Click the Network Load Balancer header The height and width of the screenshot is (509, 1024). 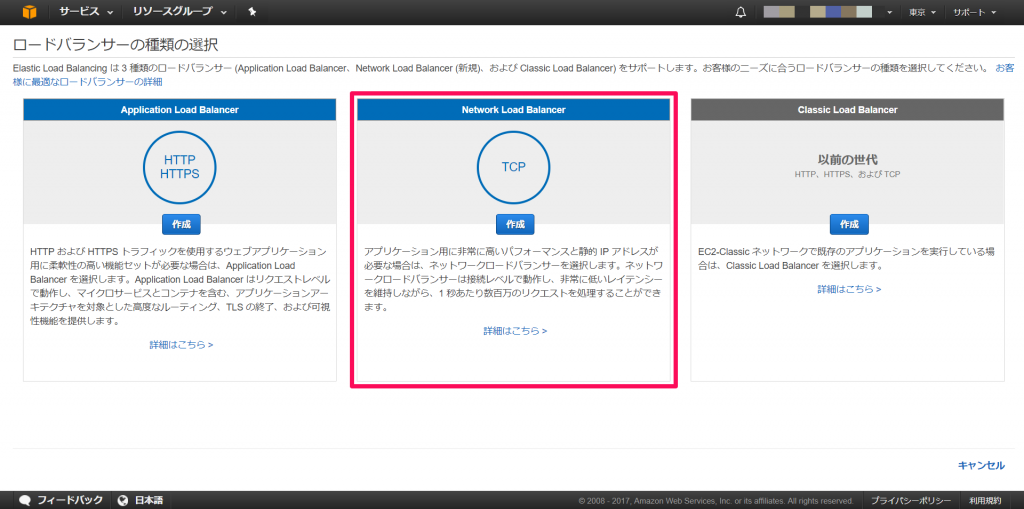514,110
